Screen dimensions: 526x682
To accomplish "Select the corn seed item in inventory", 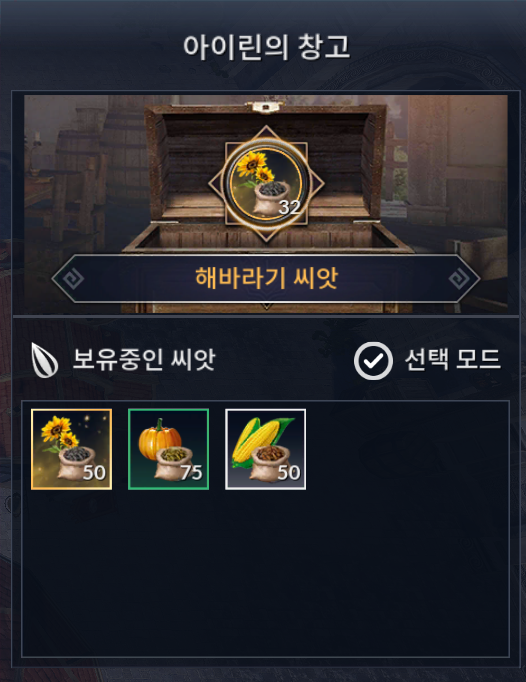I will pyautogui.click(x=265, y=449).
